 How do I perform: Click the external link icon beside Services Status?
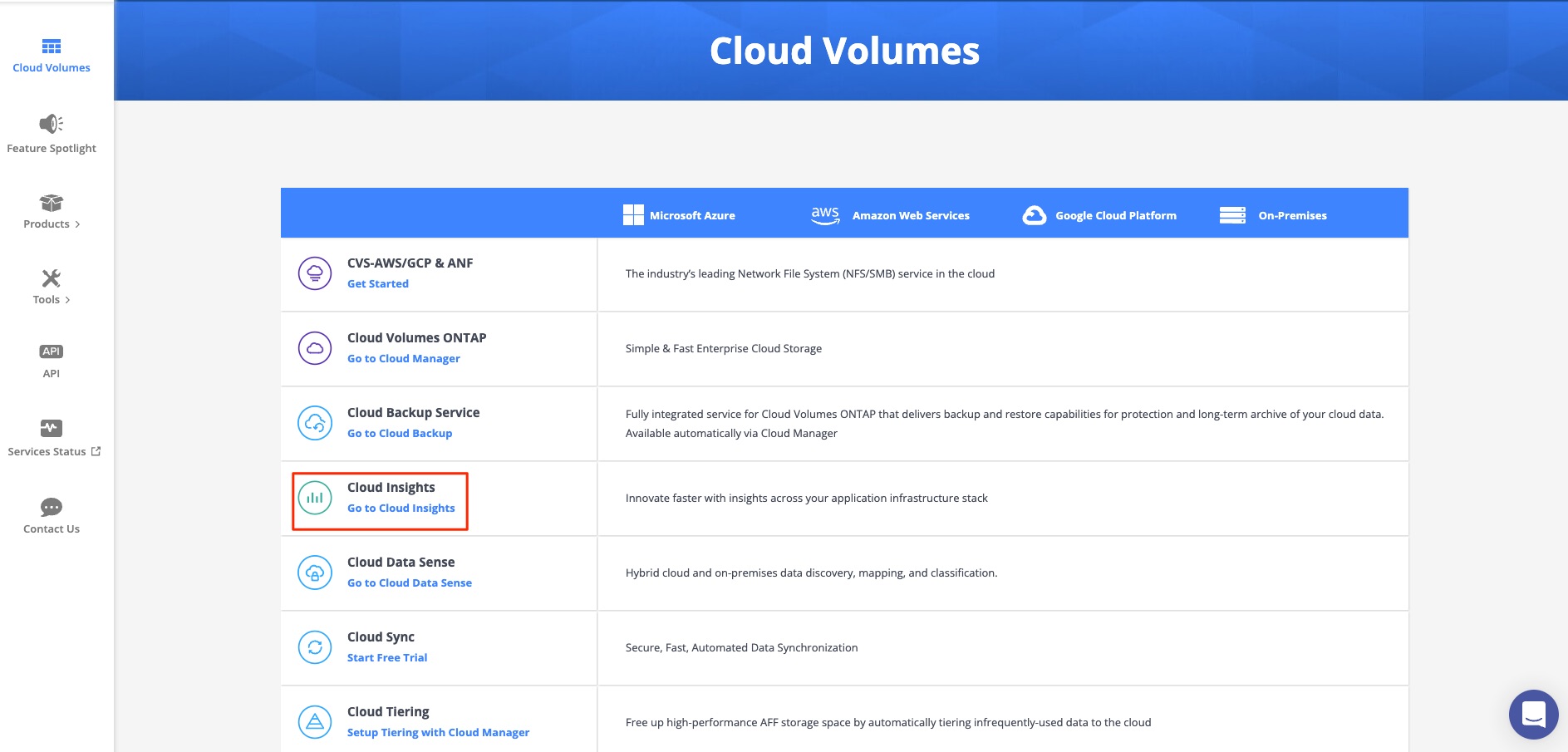[96, 451]
